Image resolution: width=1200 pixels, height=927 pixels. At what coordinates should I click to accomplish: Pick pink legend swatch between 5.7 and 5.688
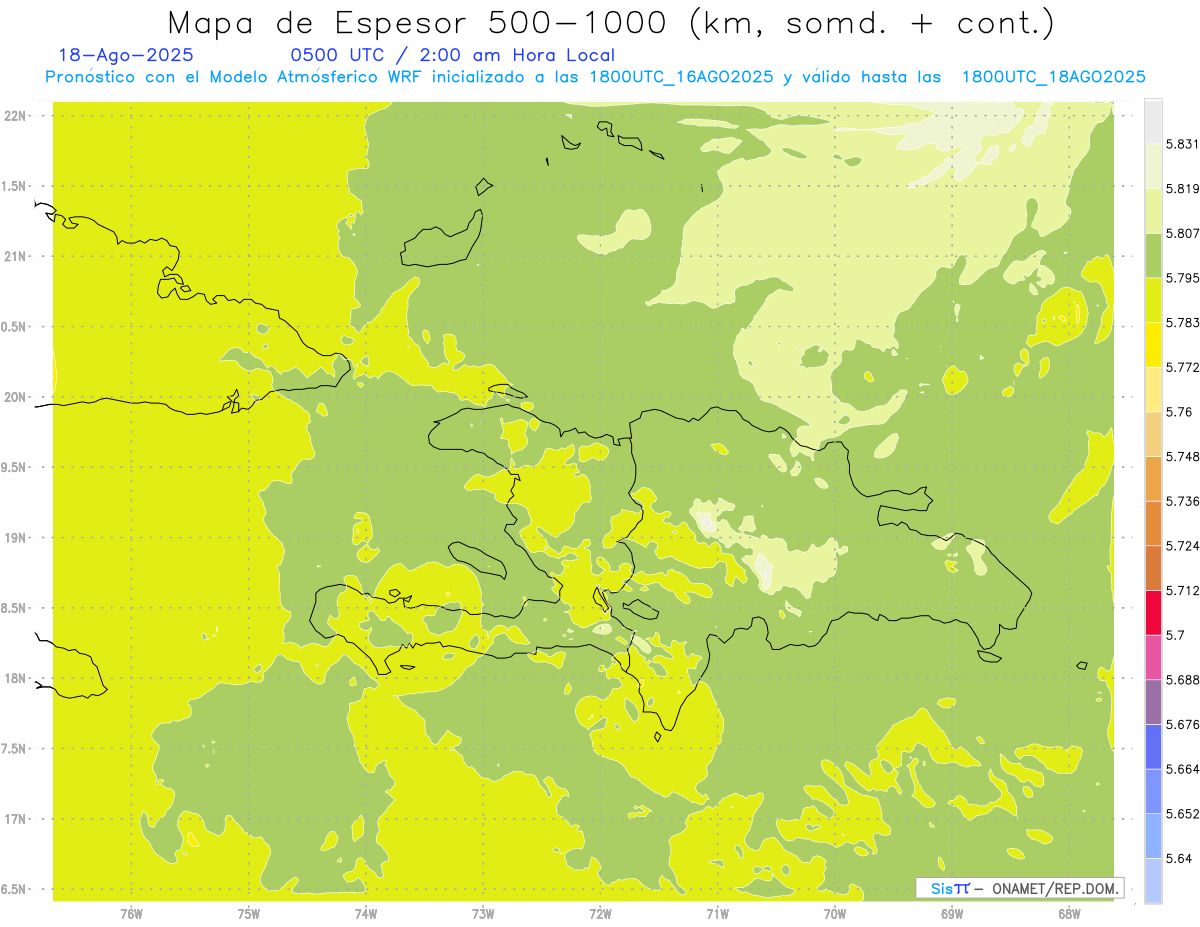[1153, 656]
